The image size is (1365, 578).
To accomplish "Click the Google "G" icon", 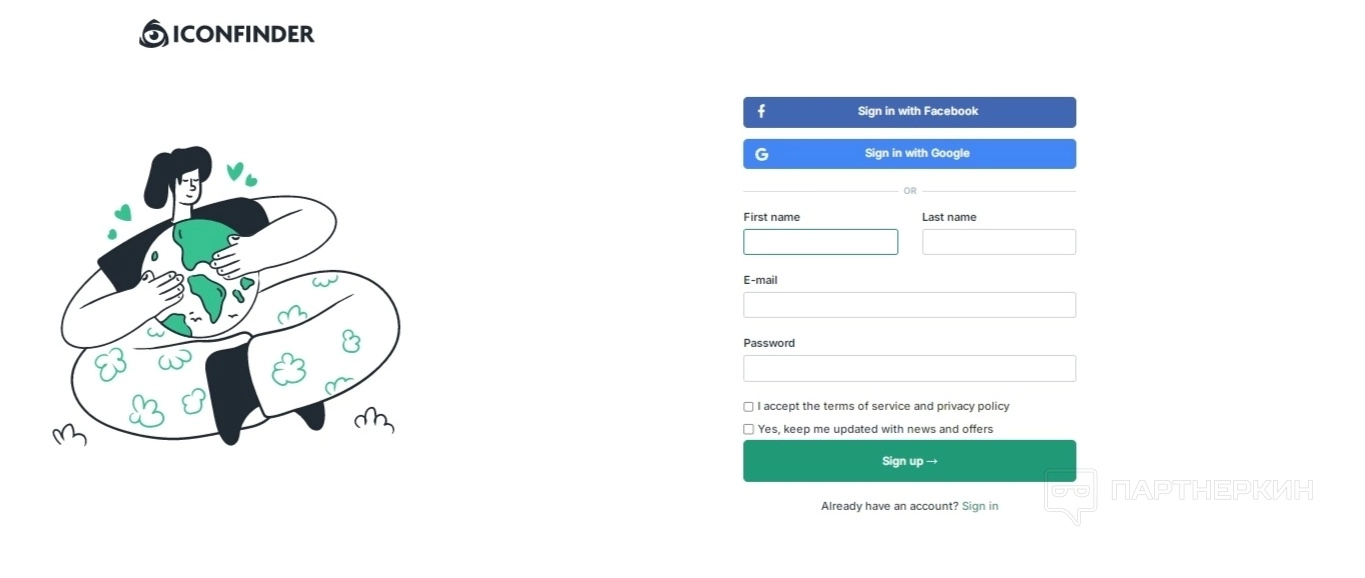I will 762,154.
